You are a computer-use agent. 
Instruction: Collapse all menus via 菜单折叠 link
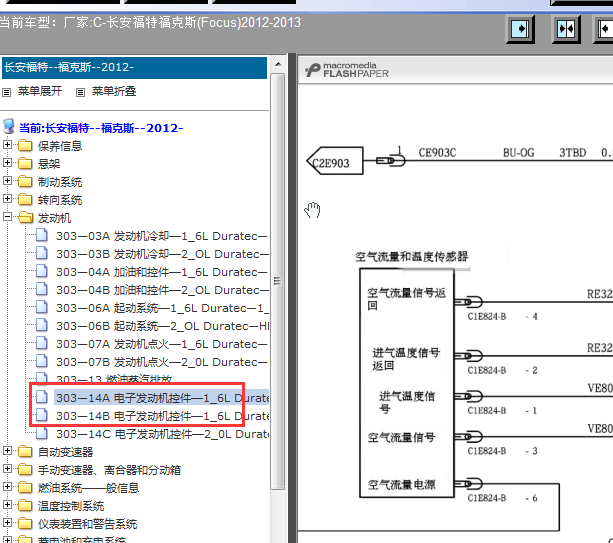click(114, 91)
